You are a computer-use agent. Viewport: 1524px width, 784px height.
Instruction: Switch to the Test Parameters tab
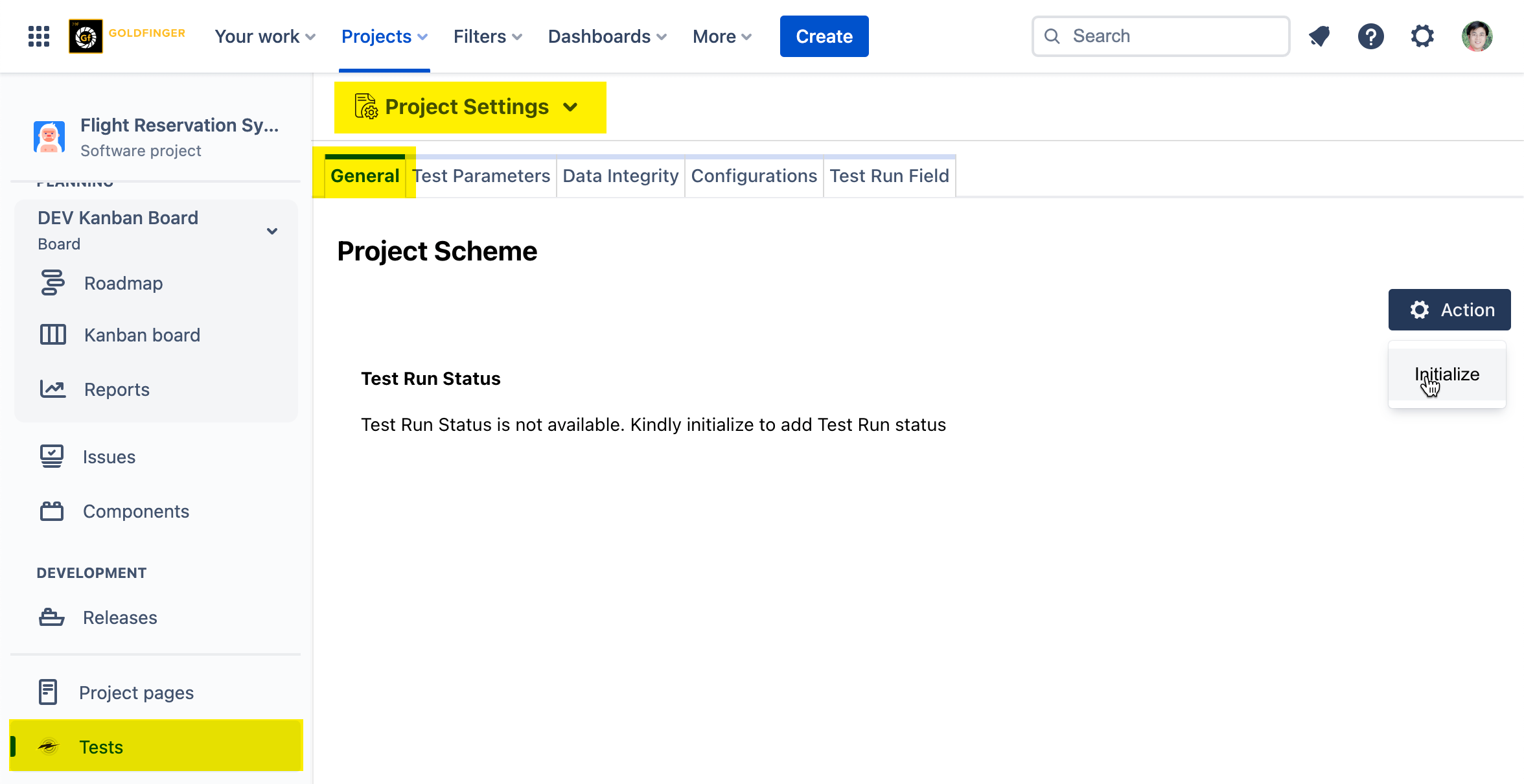(x=481, y=176)
